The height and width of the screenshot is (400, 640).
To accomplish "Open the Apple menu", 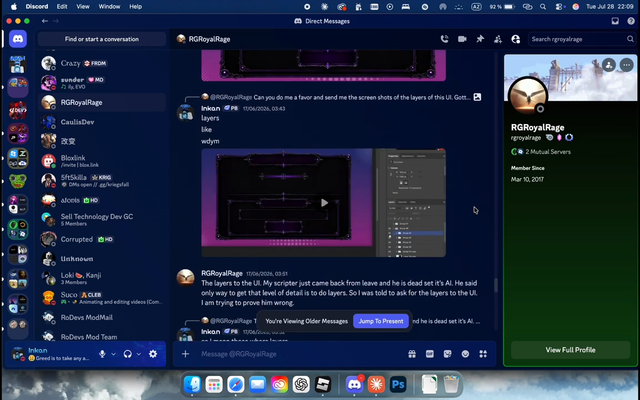I will click(x=13, y=7).
